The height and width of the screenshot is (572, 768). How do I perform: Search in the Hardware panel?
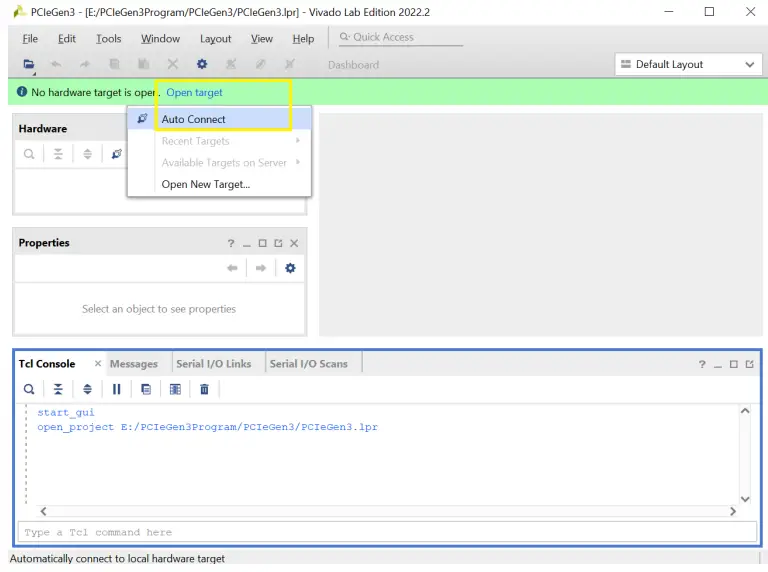(29, 154)
